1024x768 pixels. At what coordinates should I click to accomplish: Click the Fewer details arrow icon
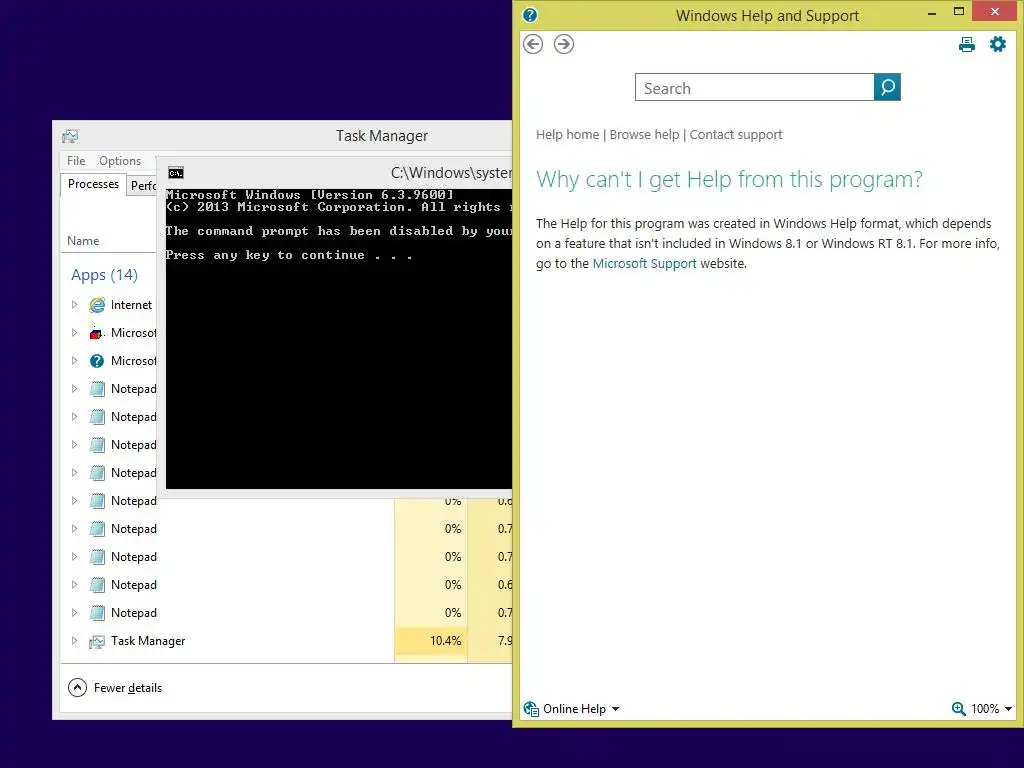click(77, 688)
